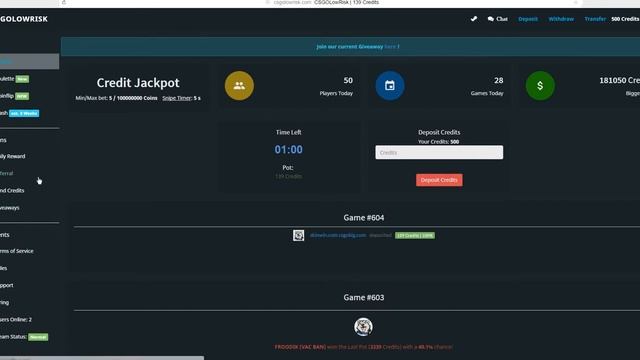The height and width of the screenshot is (360, 640).
Task: Click the checkmark icon in top navigation
Action: [474, 19]
